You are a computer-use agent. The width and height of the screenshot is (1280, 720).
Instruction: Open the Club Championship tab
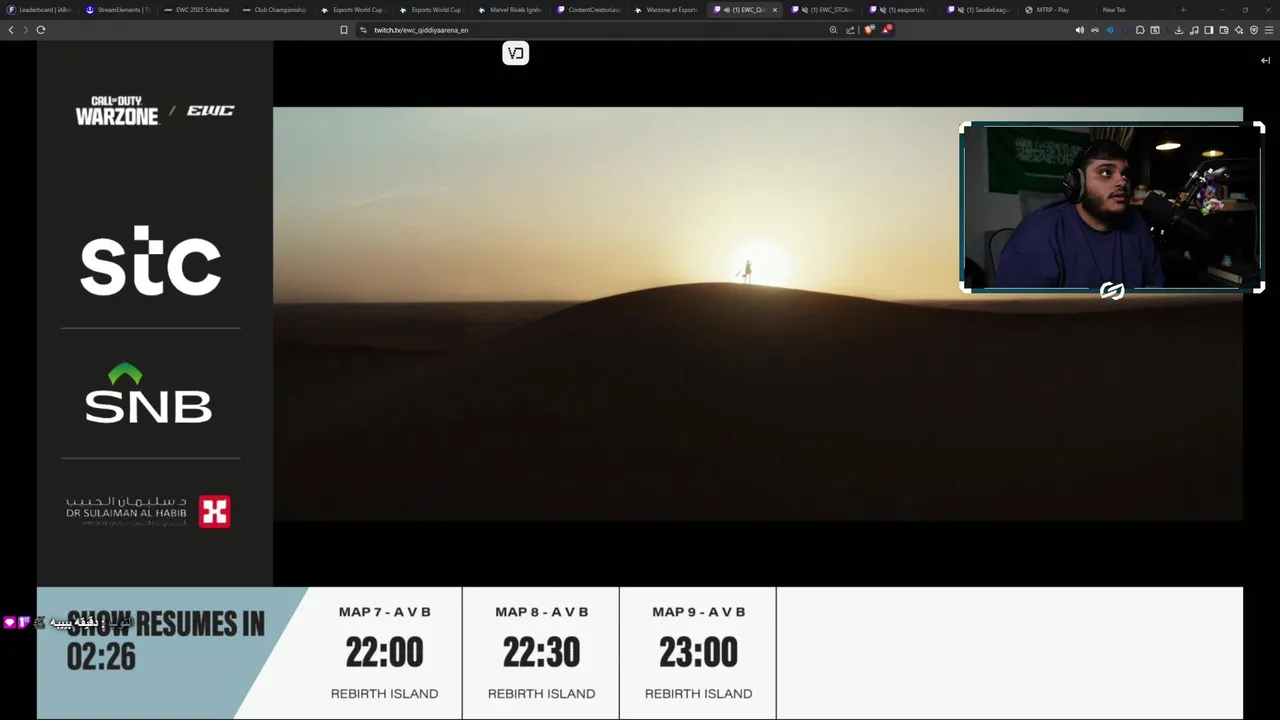274,10
